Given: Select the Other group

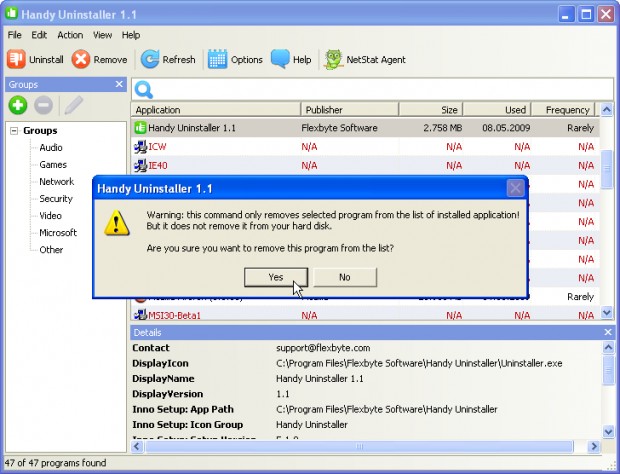Looking at the screenshot, I should pos(51,249).
